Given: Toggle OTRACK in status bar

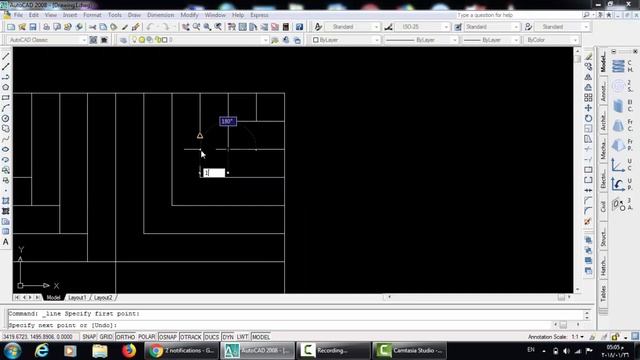Looking at the screenshot, I should click(x=191, y=337).
